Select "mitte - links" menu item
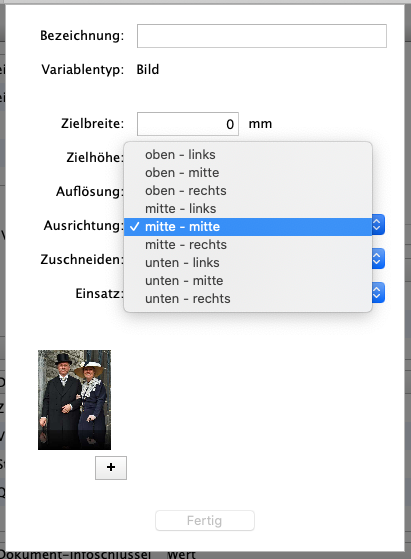411x559 pixels. tap(248, 209)
